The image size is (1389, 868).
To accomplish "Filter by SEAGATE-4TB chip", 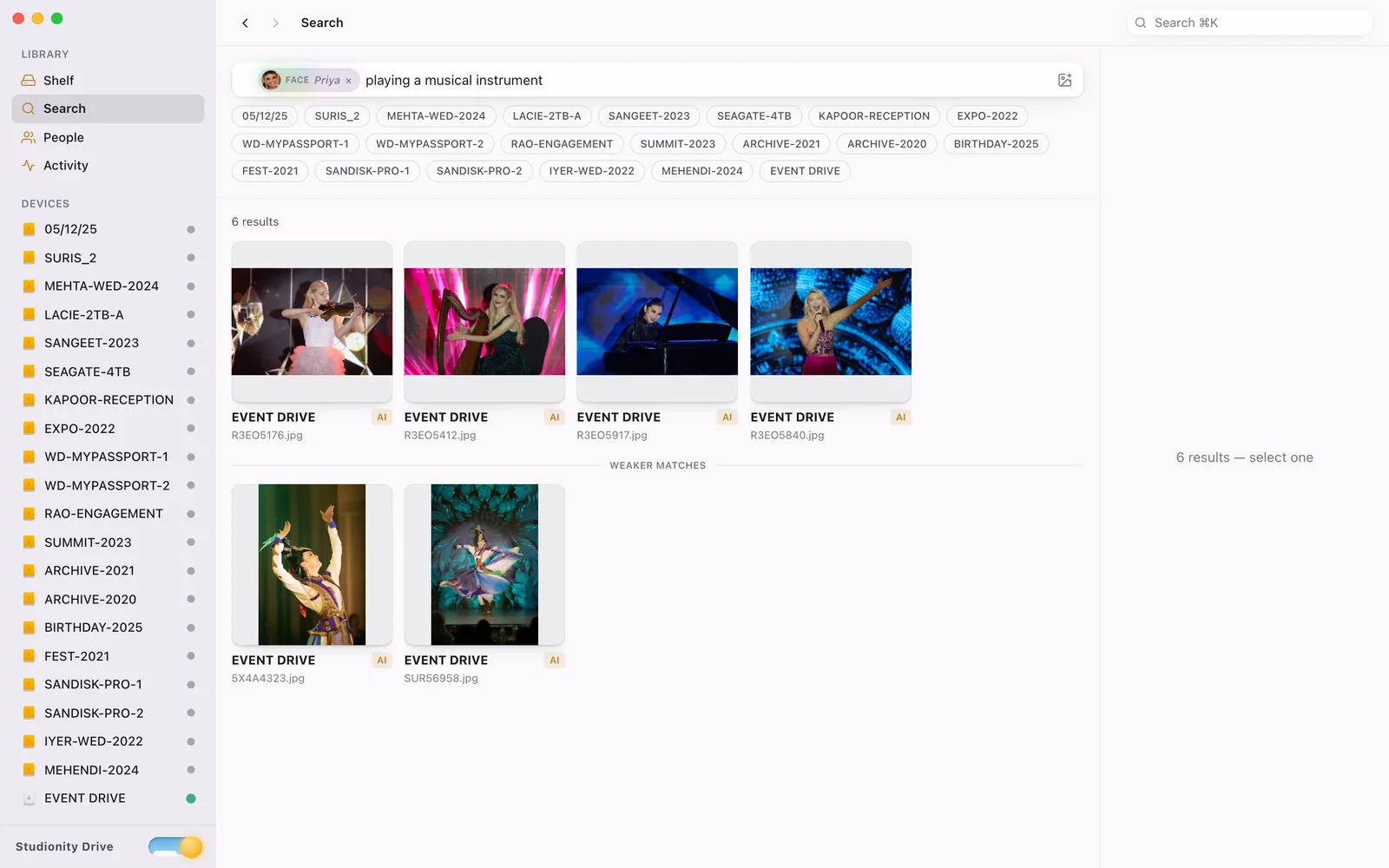I will coord(754,115).
